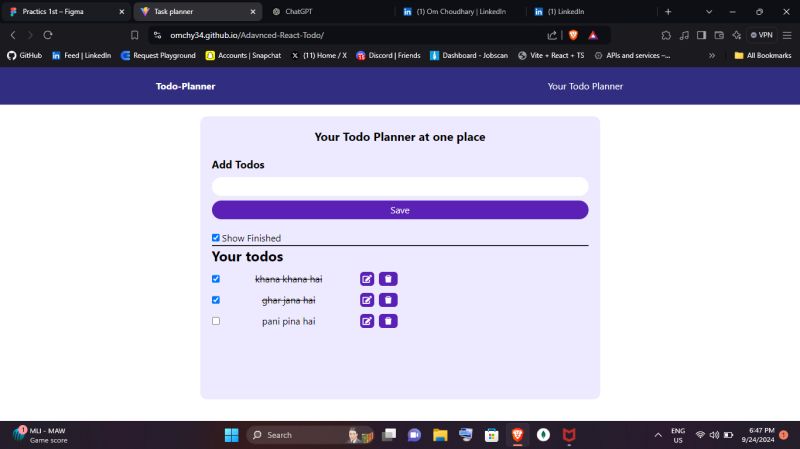The width and height of the screenshot is (800, 449).
Task: Uncheck the 'khana khana hai' todo
Action: tap(216, 279)
